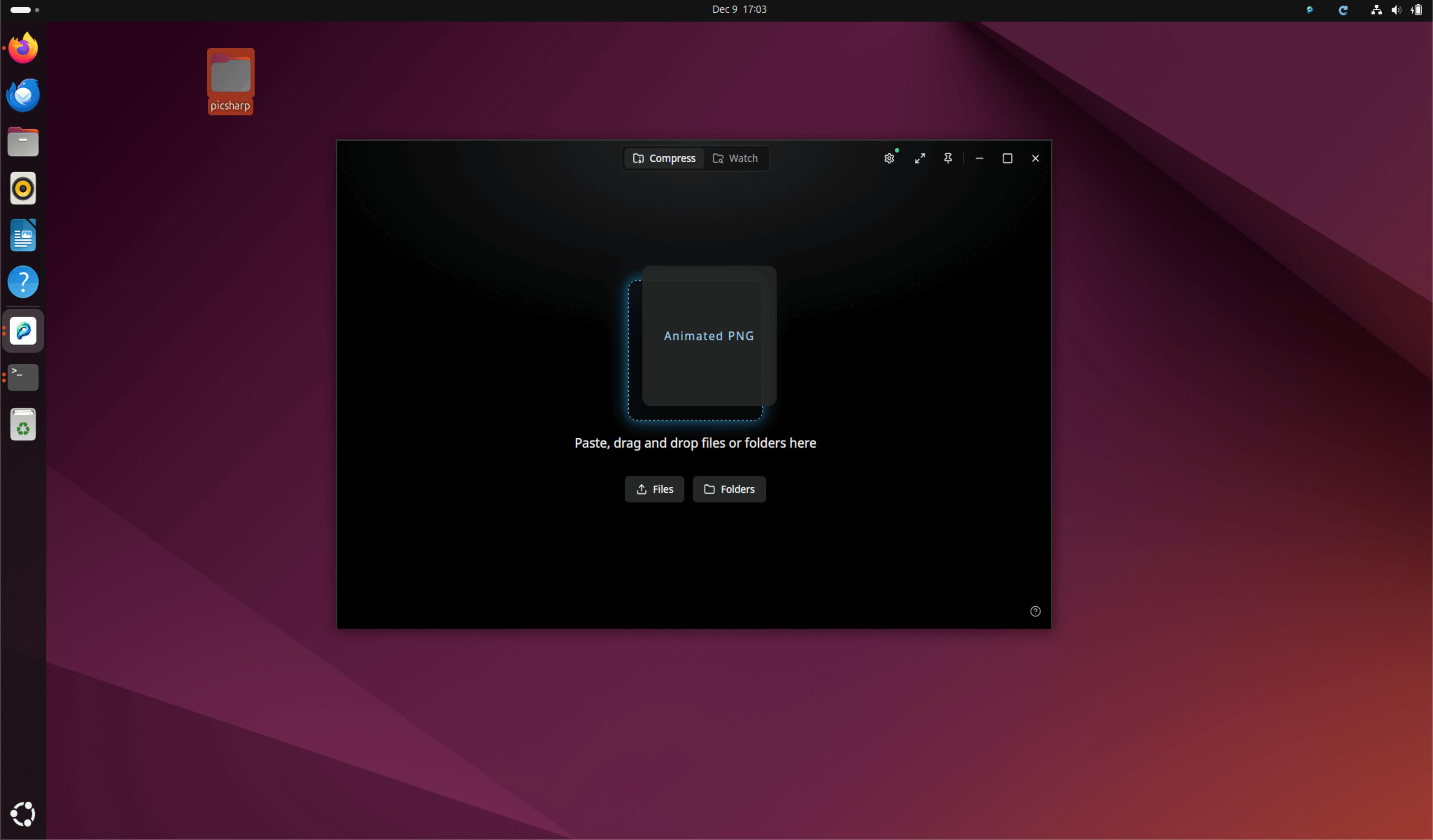Open LibreOffice Writer dock icon
The image size is (1433, 840).
(23, 235)
